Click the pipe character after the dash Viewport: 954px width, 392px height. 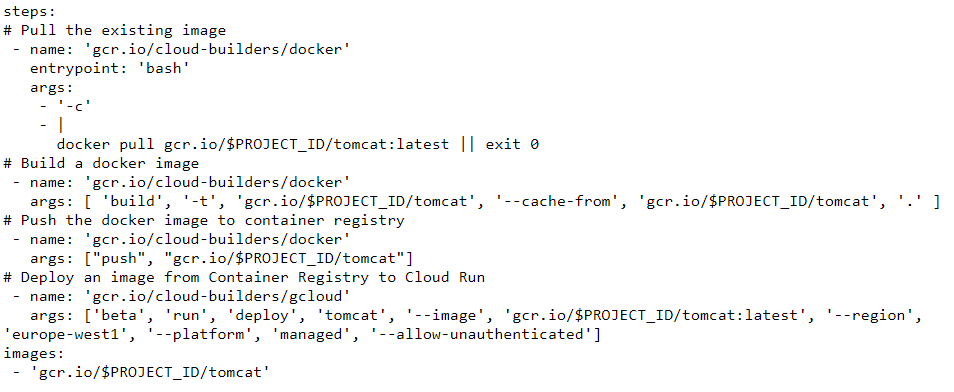(x=60, y=125)
